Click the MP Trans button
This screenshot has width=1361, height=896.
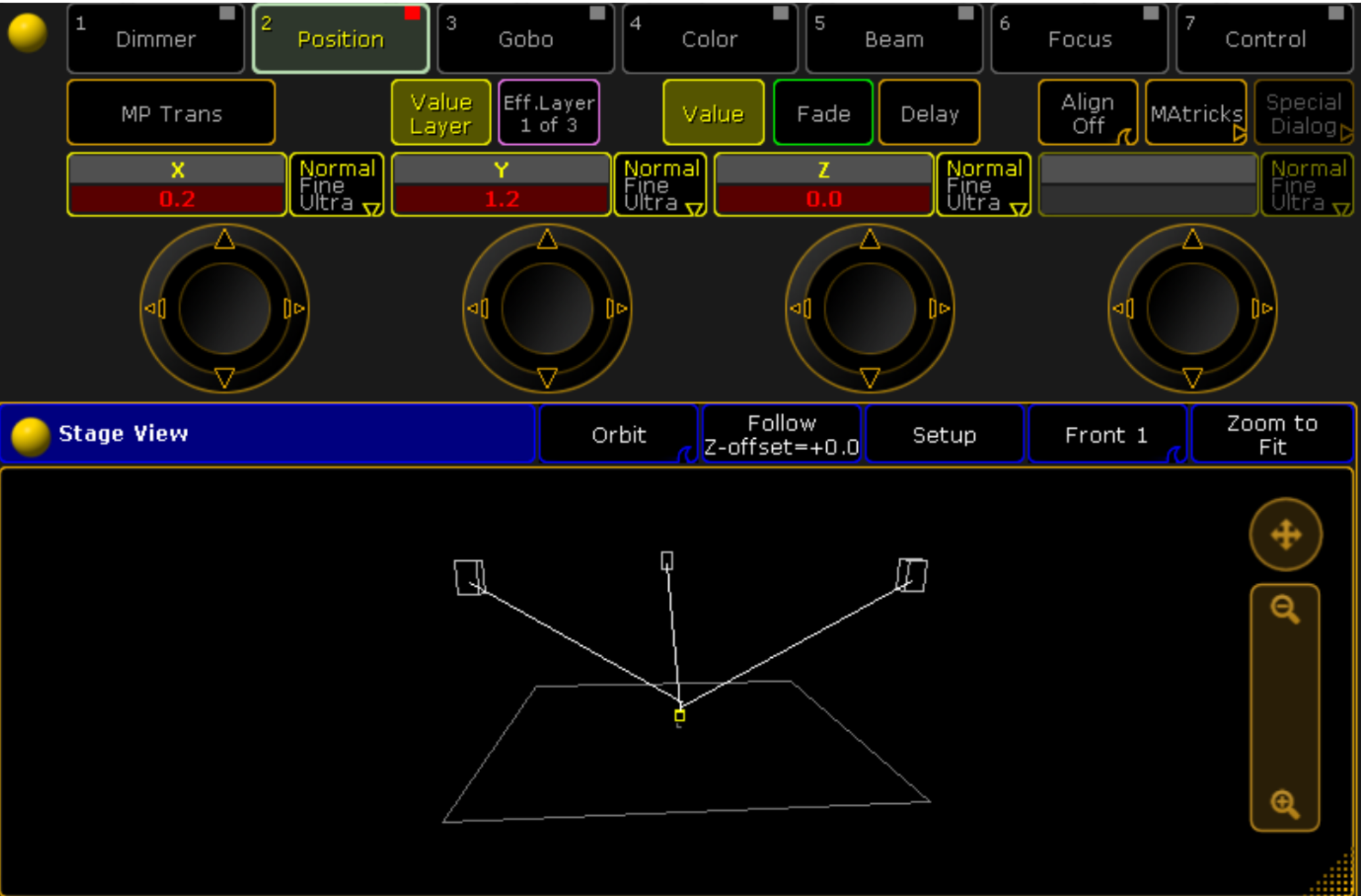click(x=171, y=113)
